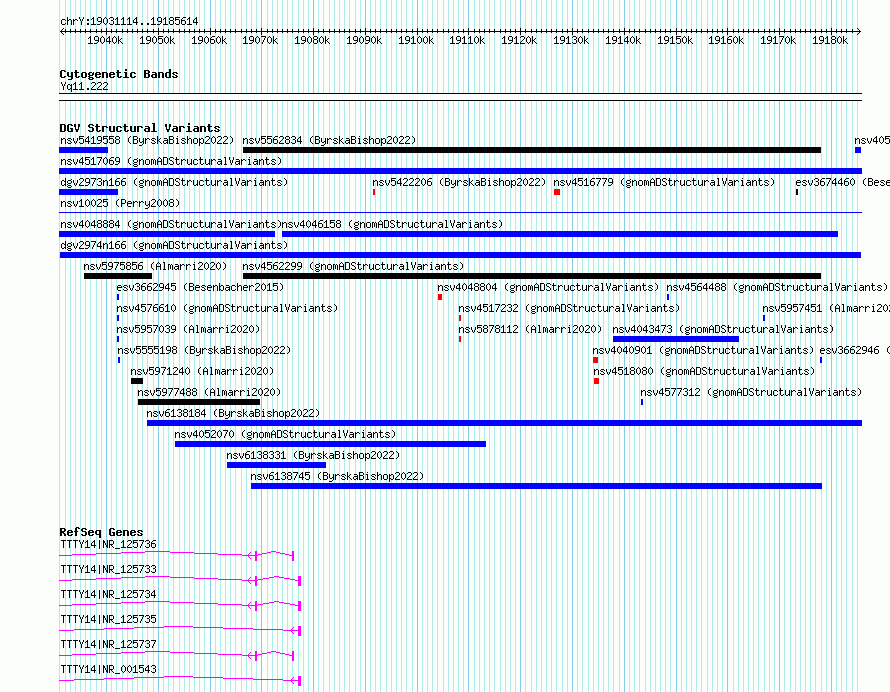Open nsv4046158 (gnomADStructuralVariants) label
The image size is (890, 692).
point(392,224)
